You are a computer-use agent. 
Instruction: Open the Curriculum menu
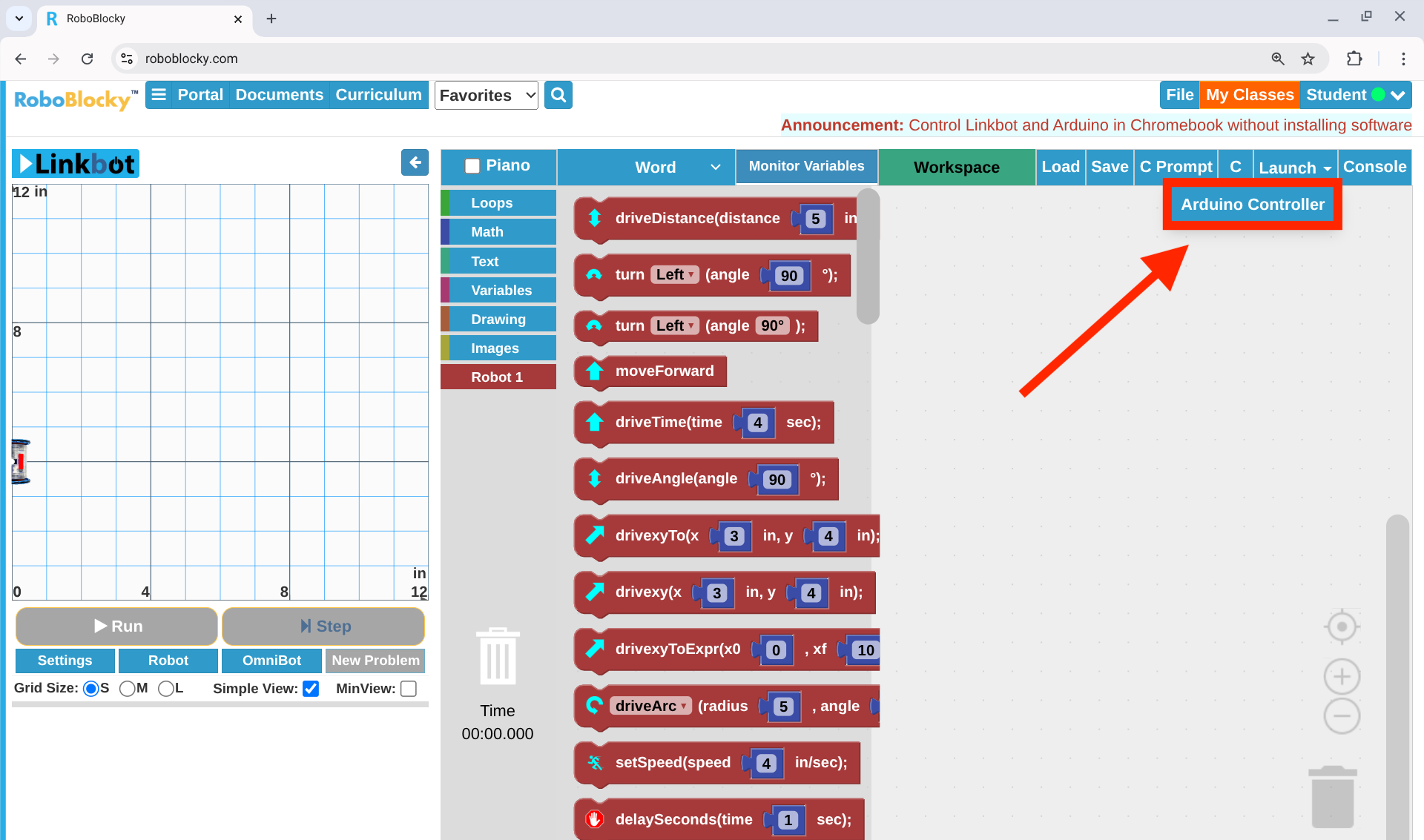[378, 95]
